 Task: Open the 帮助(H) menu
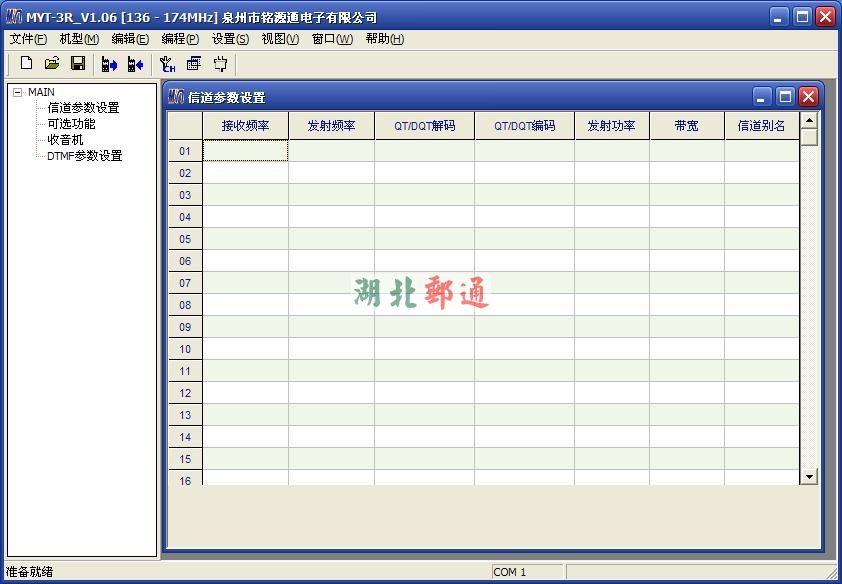pos(384,39)
